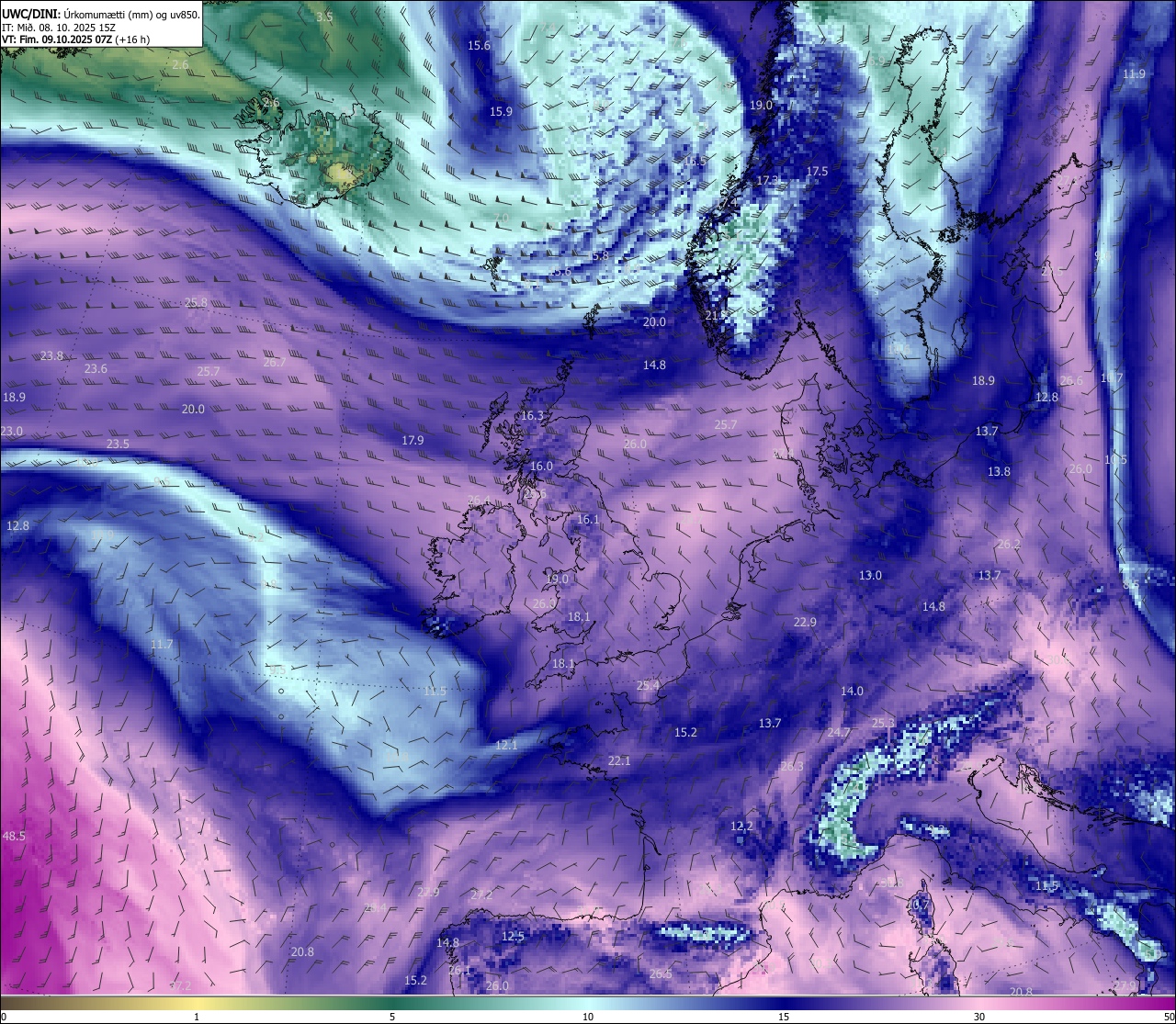Click the 22.1 value over France
The image size is (1176, 1024).
pos(619,761)
